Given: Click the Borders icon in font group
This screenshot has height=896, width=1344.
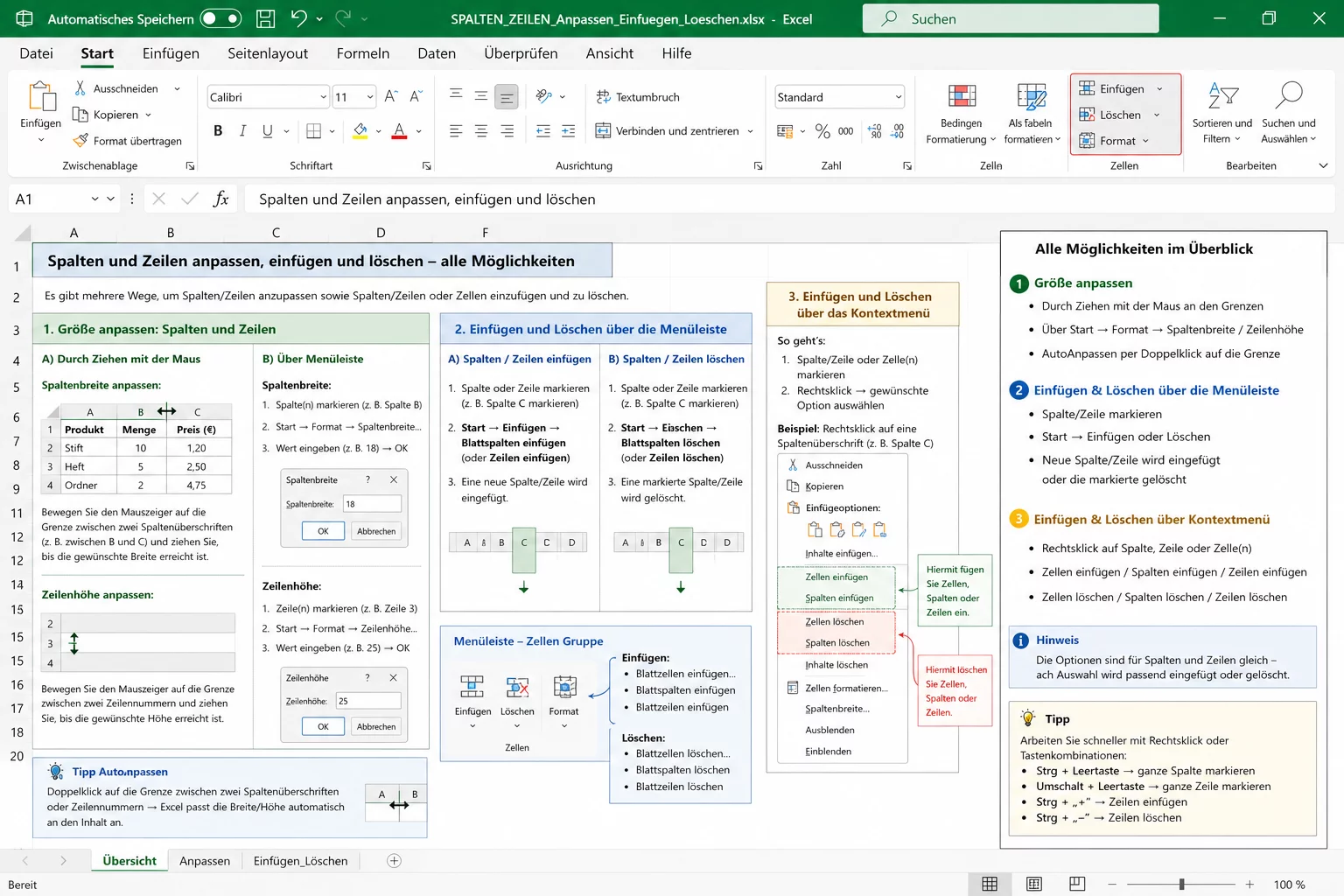Looking at the screenshot, I should (x=314, y=131).
